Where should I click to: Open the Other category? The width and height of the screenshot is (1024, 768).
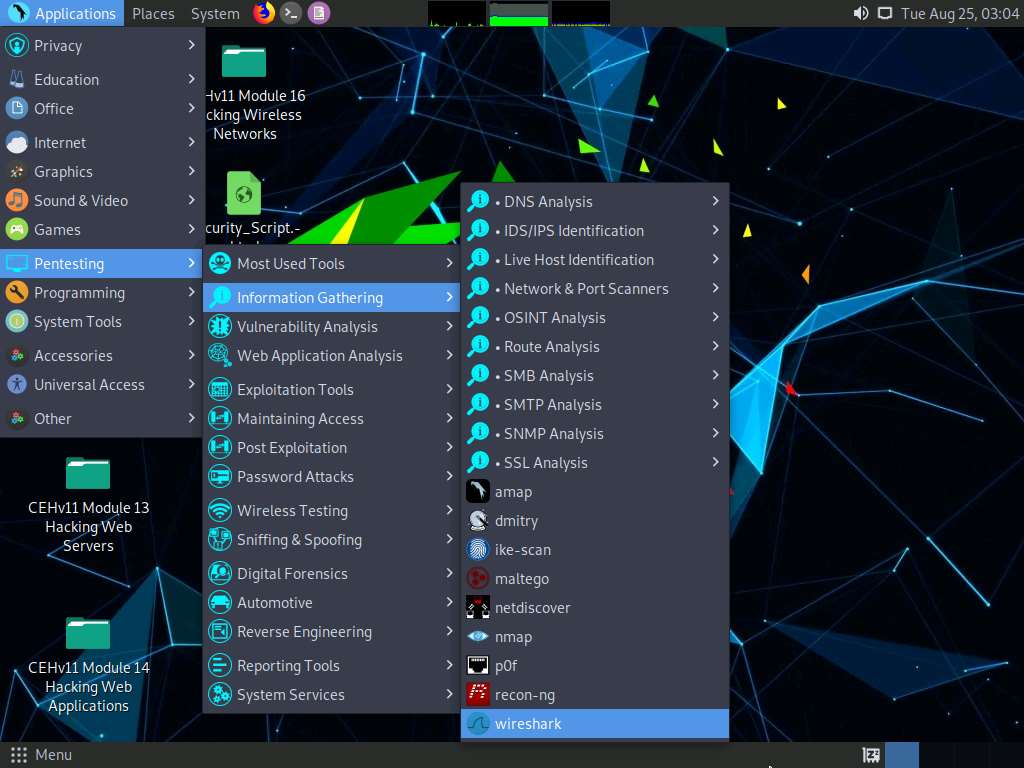point(101,418)
